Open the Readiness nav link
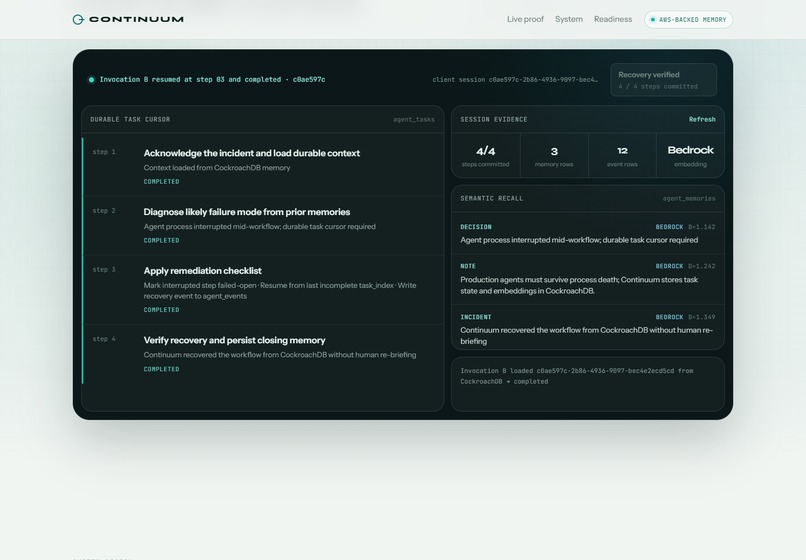Viewport: 806px width, 560px height. click(x=613, y=19)
